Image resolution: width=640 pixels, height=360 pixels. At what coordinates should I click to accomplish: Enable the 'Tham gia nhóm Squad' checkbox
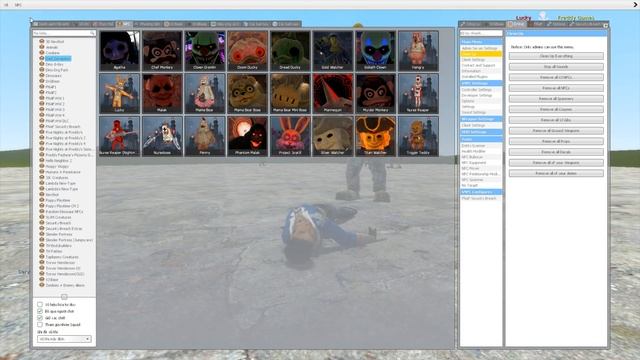[x=40, y=324]
